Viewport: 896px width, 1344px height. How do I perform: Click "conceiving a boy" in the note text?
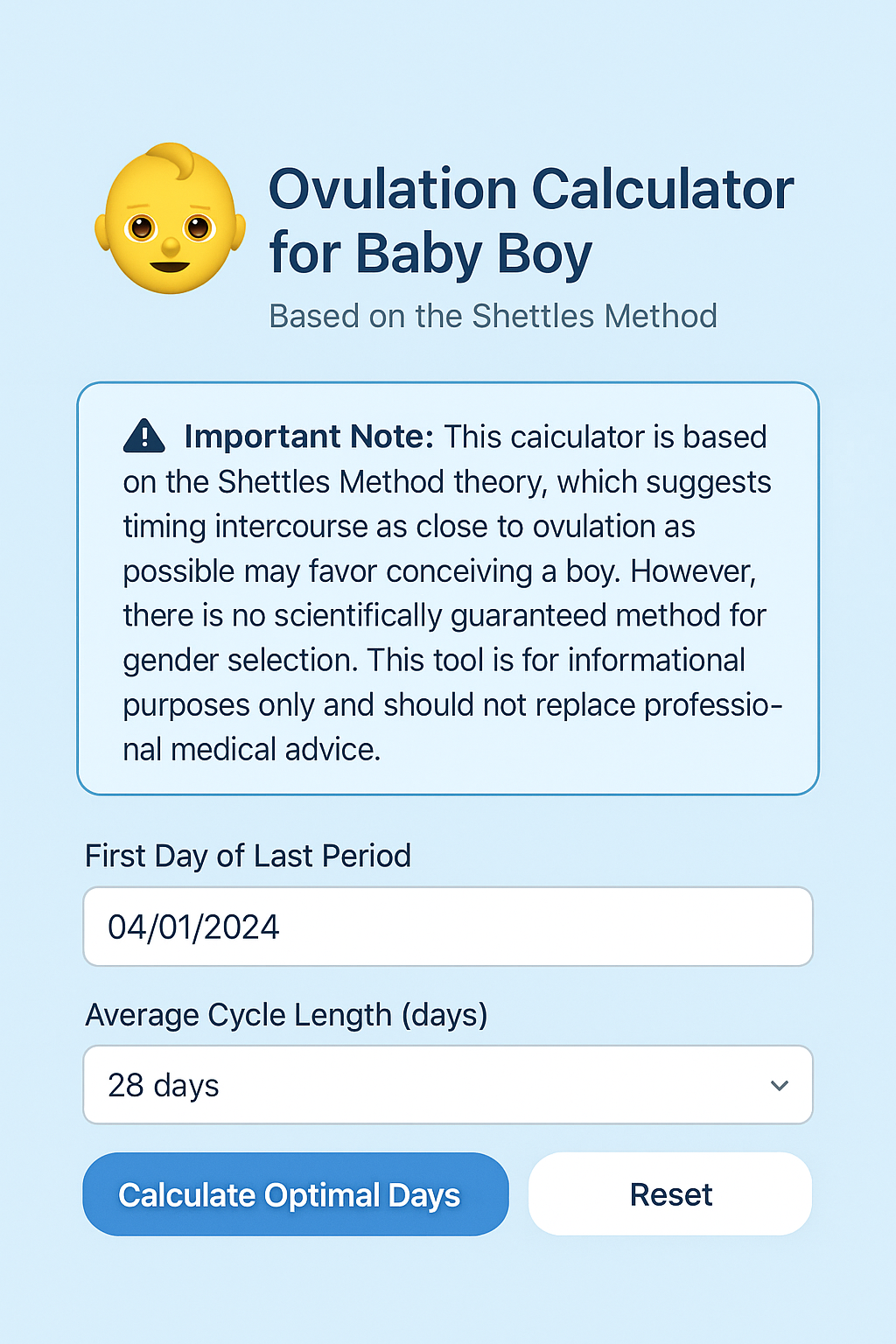coord(503,571)
